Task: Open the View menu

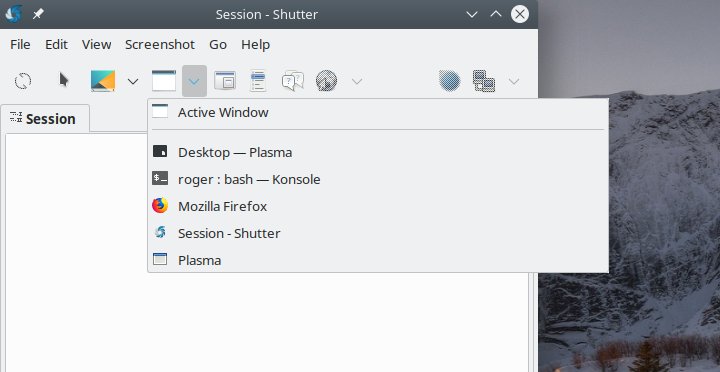Action: pyautogui.click(x=96, y=45)
